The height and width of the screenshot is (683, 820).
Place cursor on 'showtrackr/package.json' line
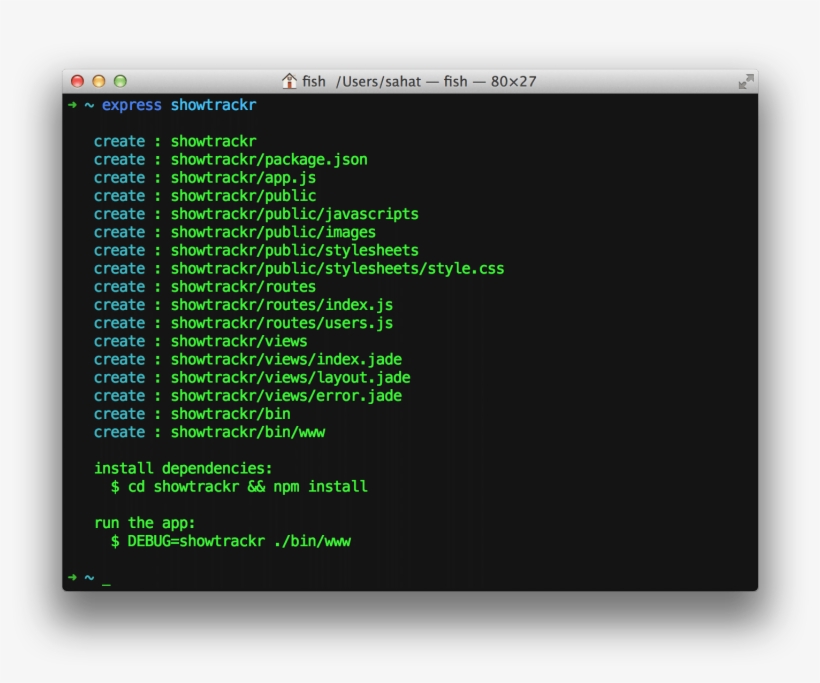tap(268, 159)
